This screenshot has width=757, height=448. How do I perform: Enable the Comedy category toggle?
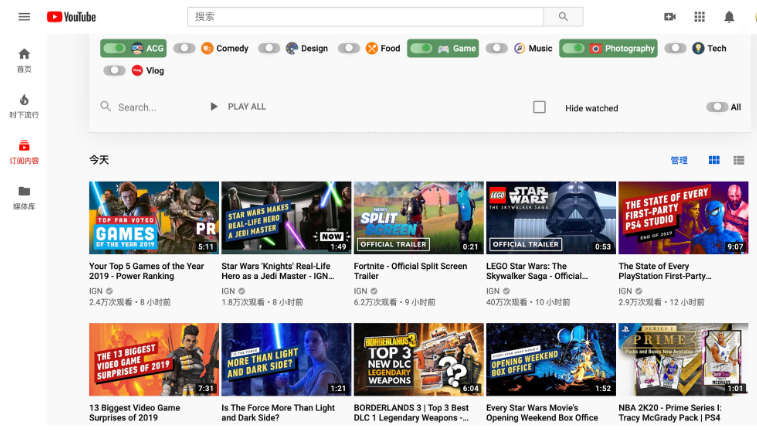[184, 48]
